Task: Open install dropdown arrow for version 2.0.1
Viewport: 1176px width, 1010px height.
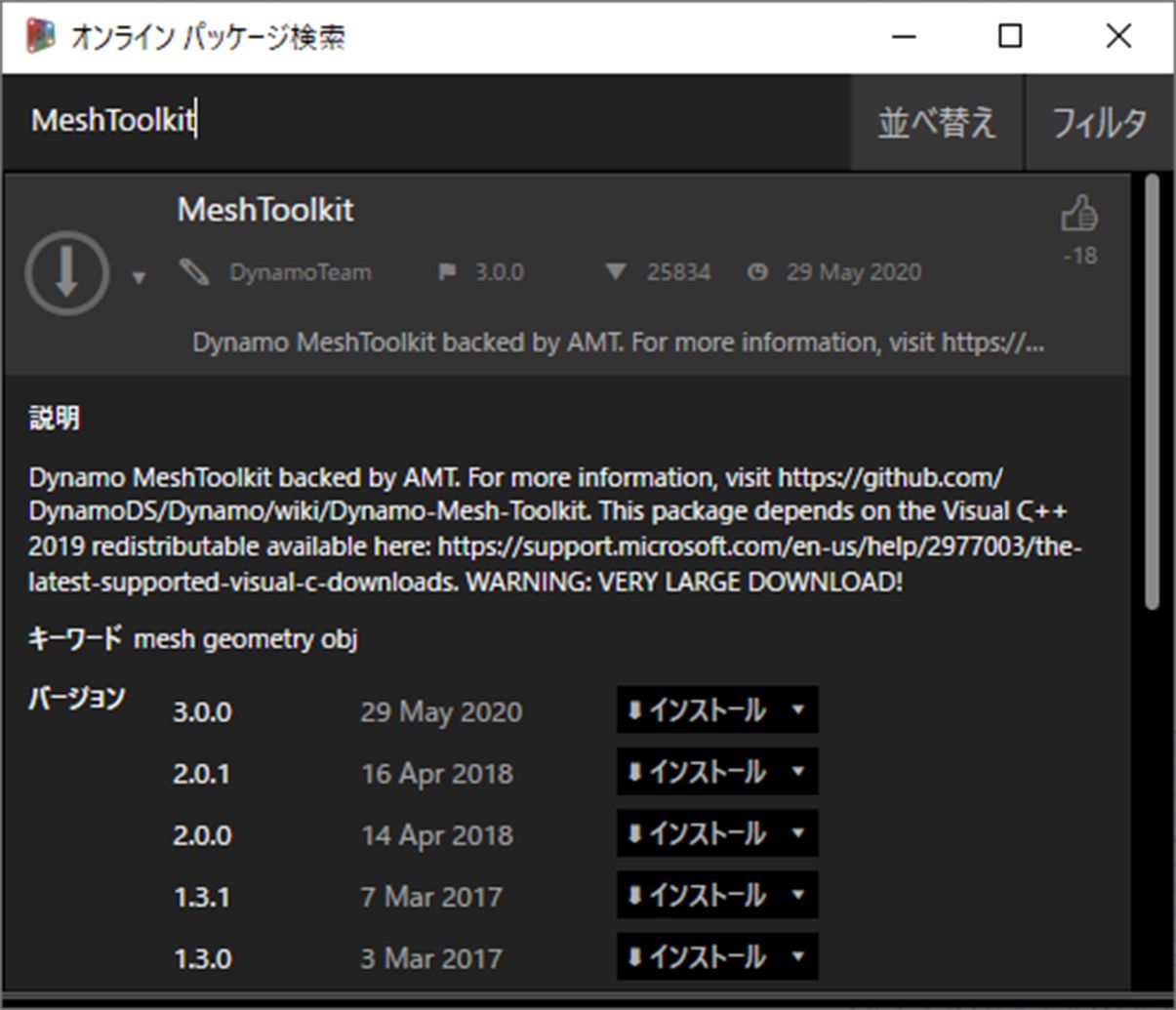Action: (798, 771)
